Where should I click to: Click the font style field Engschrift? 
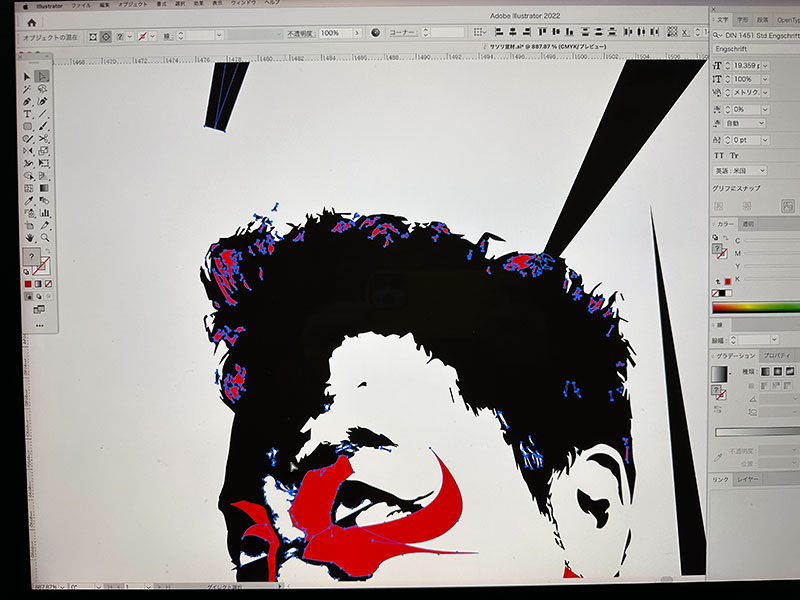(x=756, y=49)
